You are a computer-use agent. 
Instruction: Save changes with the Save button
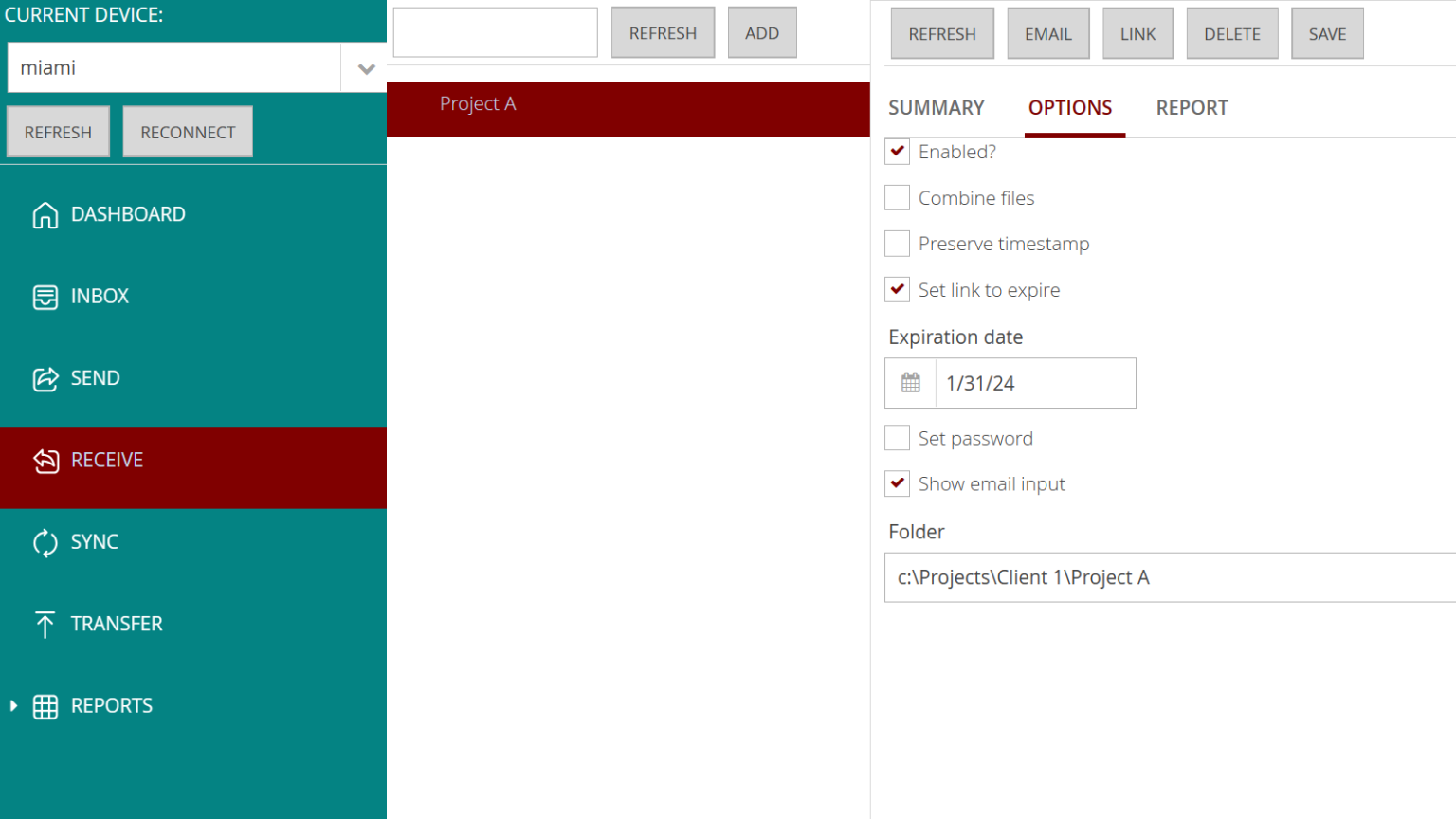pyautogui.click(x=1327, y=32)
